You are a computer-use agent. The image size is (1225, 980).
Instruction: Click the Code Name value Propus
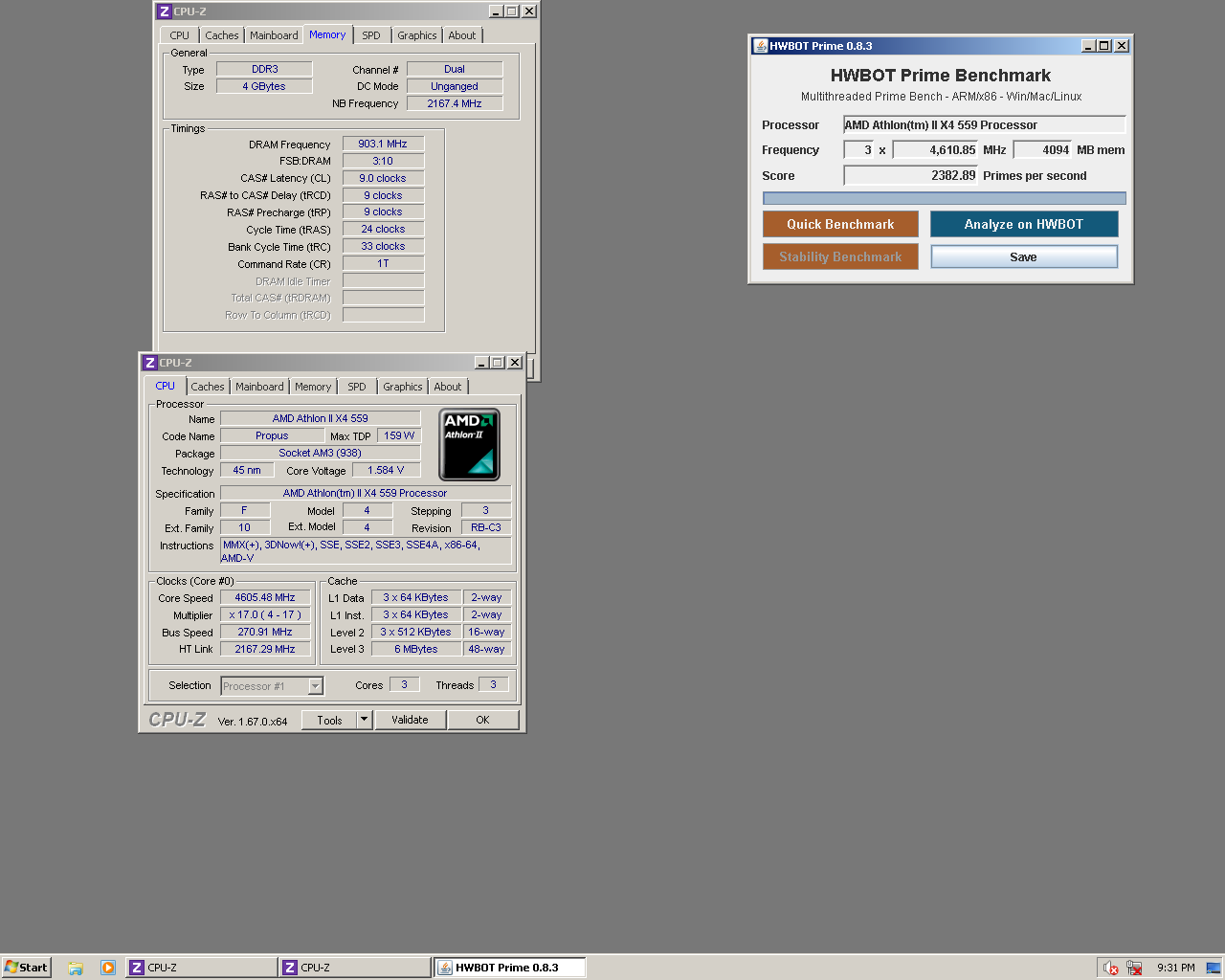[x=272, y=435]
